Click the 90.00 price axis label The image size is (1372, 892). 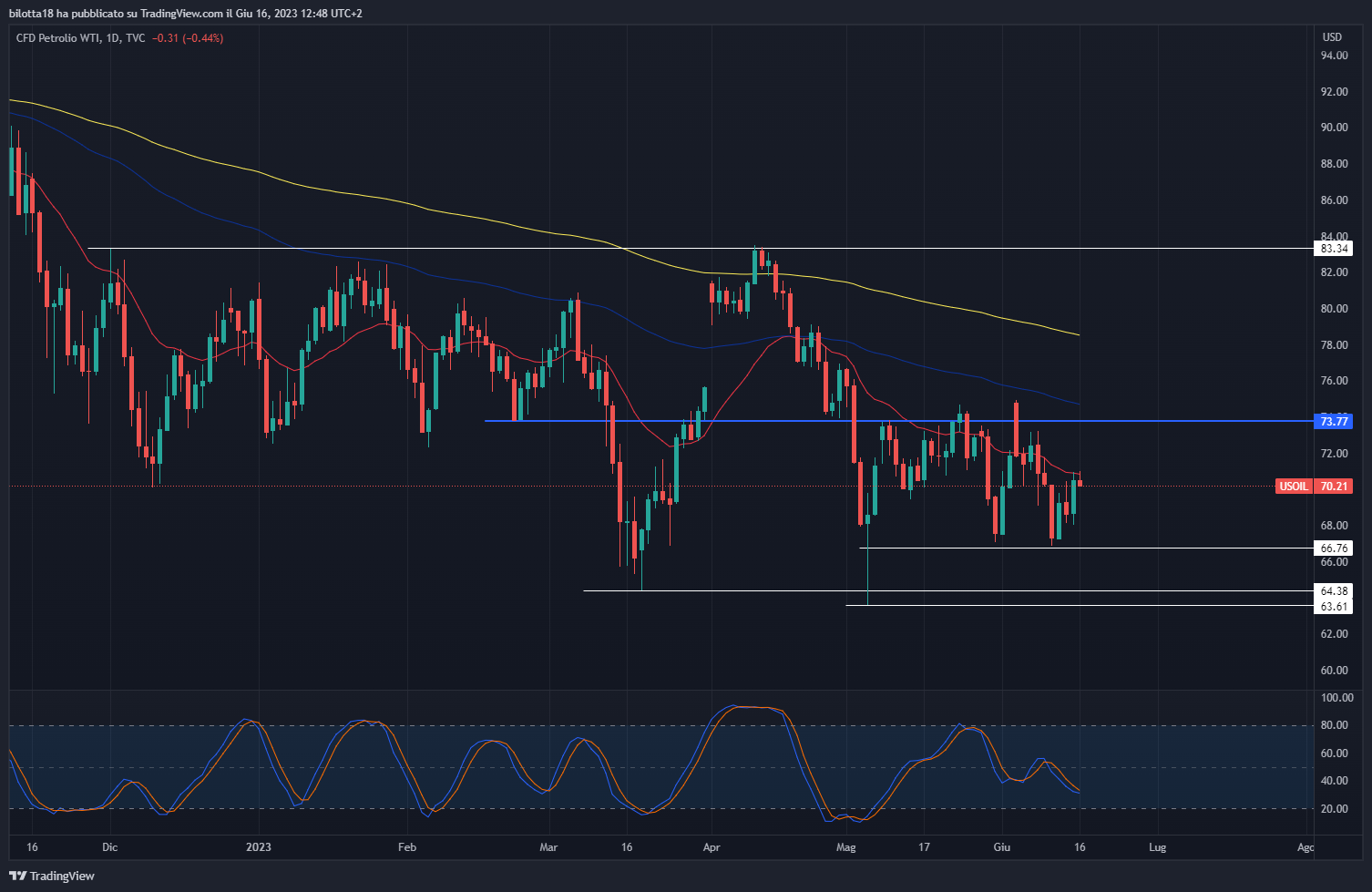[1335, 128]
